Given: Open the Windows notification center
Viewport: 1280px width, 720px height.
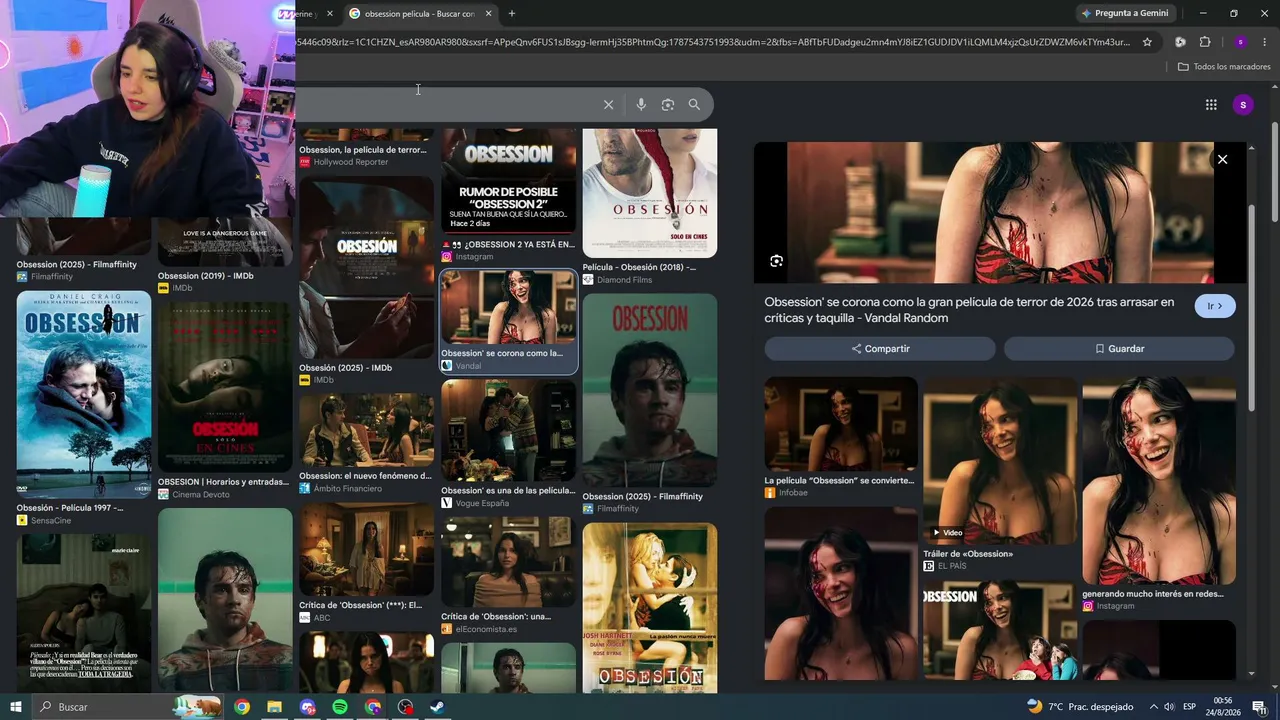Looking at the screenshot, I should [x=1259, y=707].
